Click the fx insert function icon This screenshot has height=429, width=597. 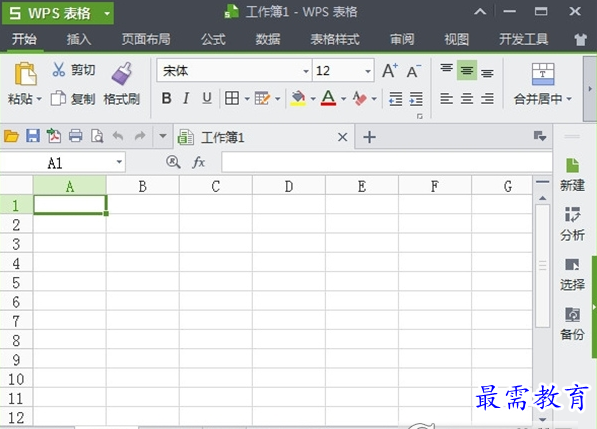(x=198, y=163)
